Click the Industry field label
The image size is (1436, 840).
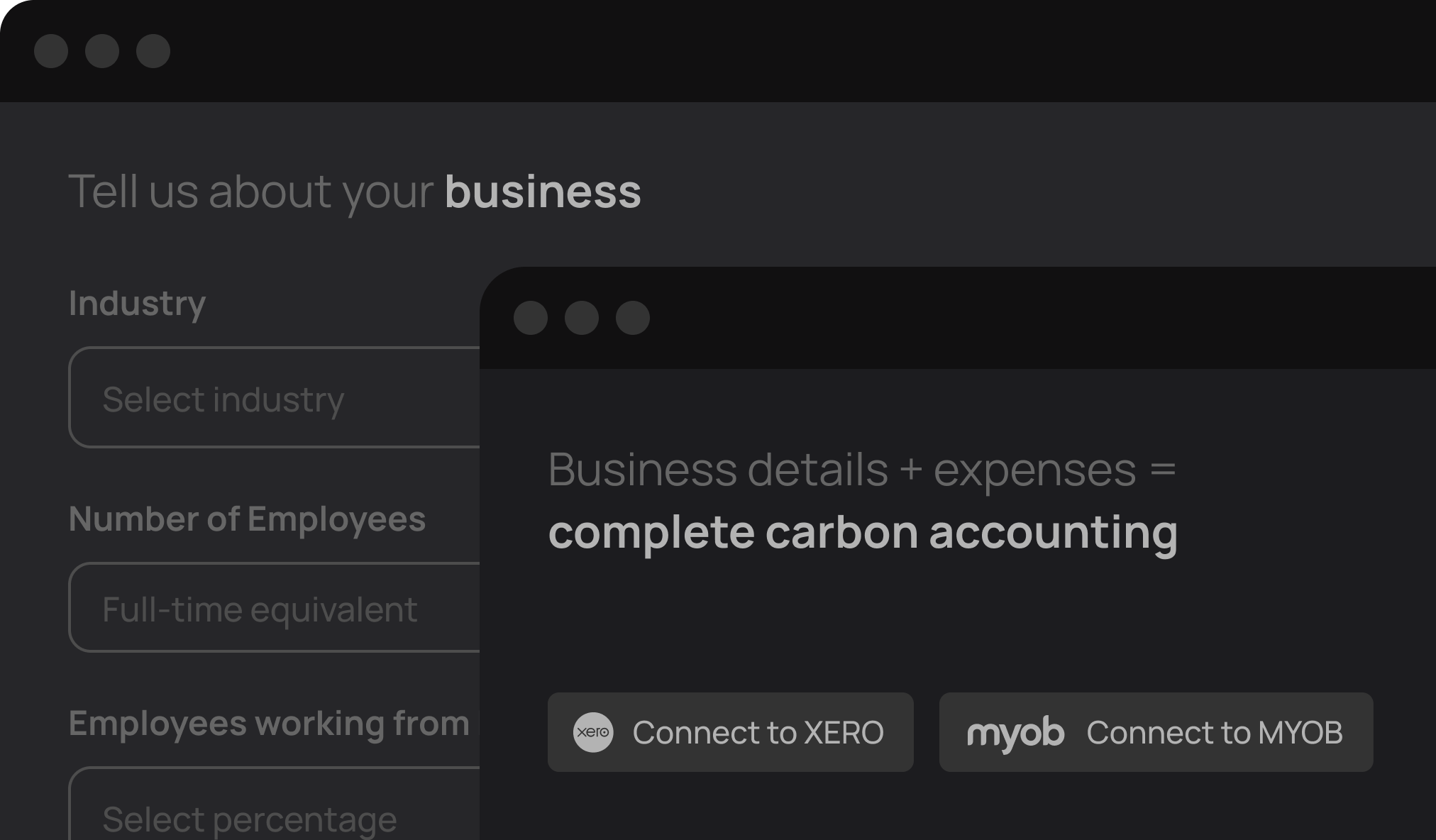coord(137,304)
